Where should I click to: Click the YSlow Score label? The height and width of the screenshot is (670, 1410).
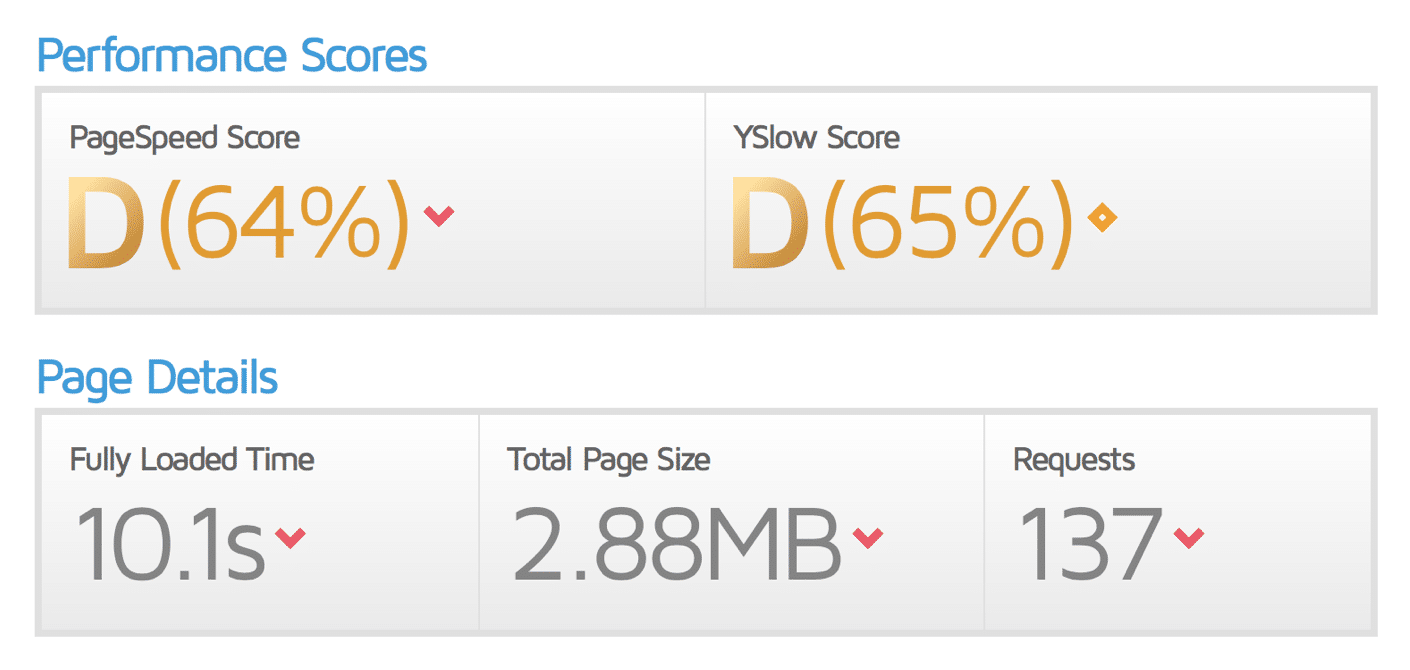point(816,137)
